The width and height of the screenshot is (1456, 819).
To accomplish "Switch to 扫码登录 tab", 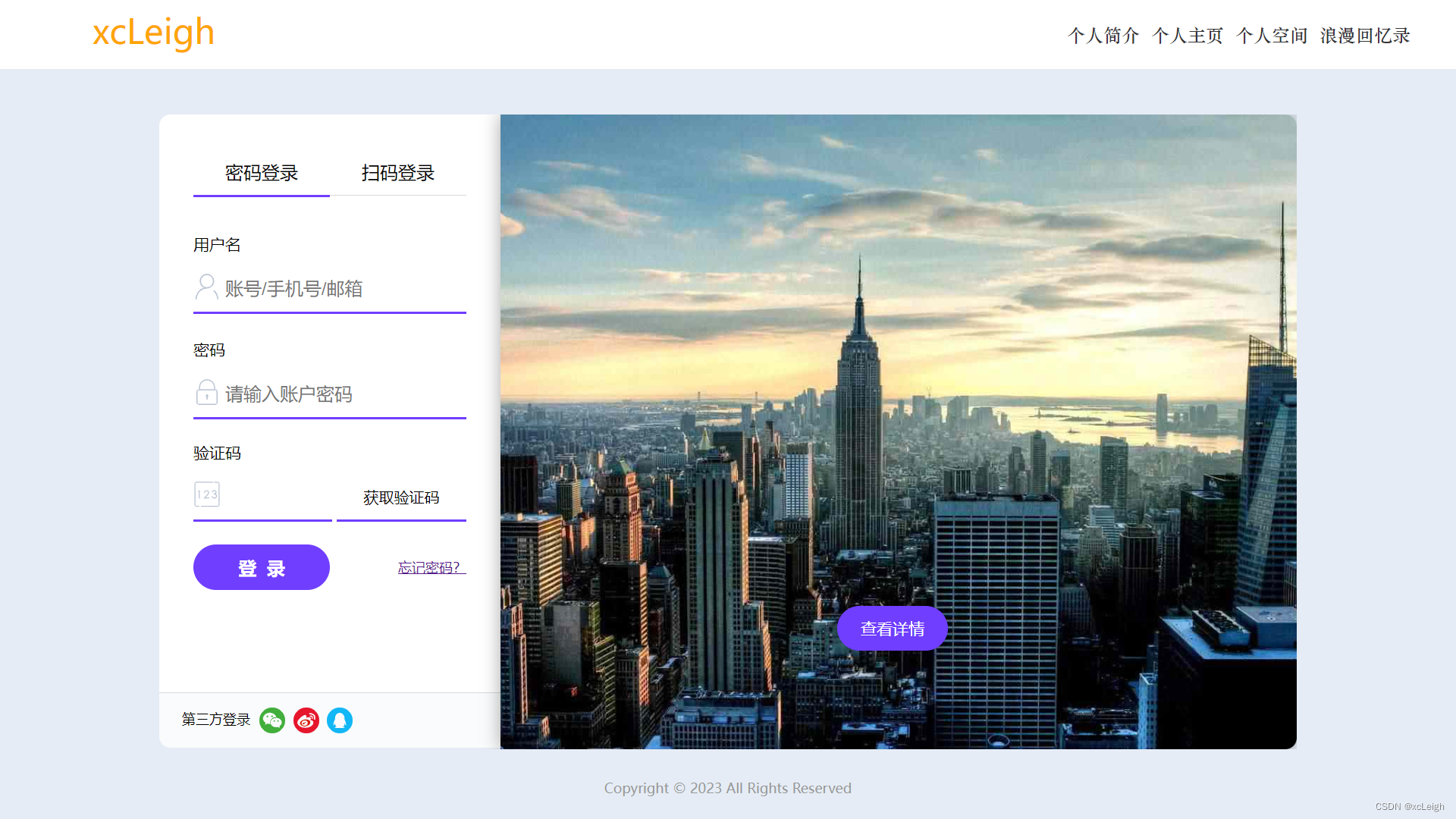I will coord(398,174).
